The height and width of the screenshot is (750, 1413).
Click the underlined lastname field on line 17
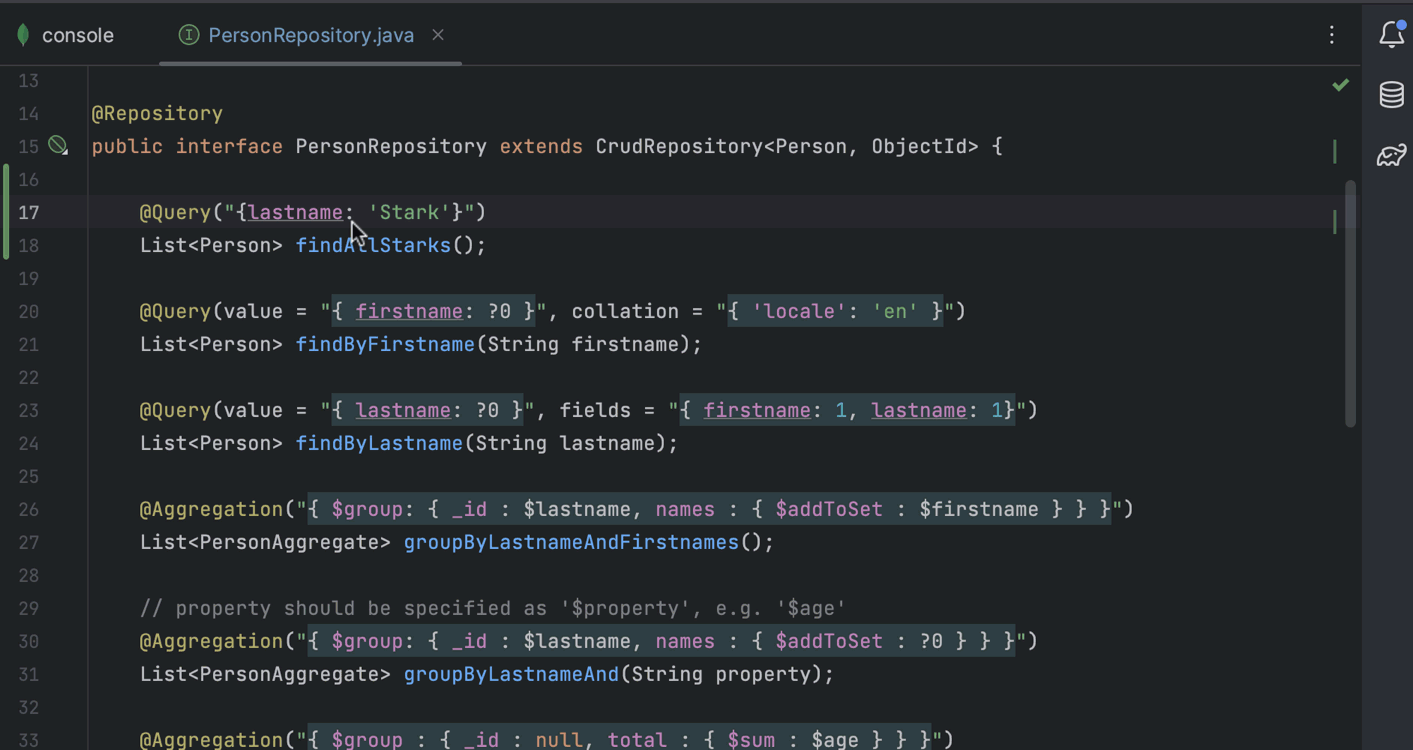(295, 212)
